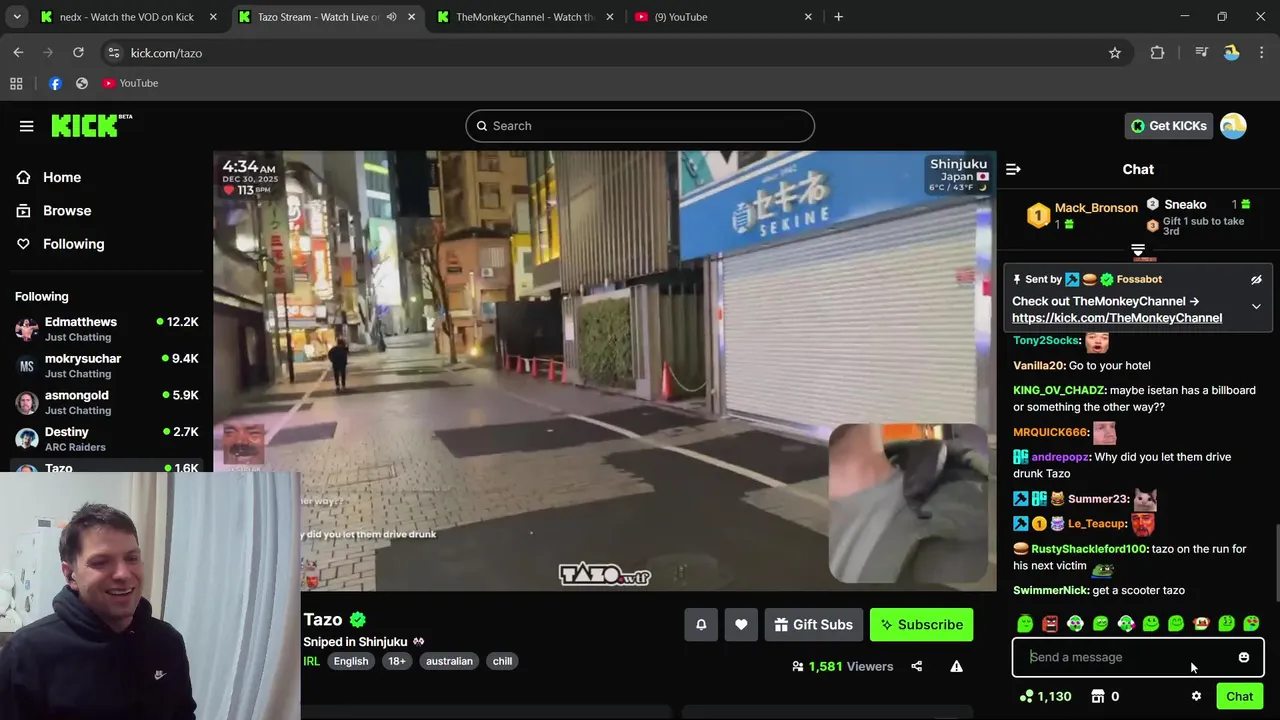Image resolution: width=1280 pixels, height=720 pixels.
Task: Click Sneako on the gift leaderboard
Action: click(x=1185, y=204)
